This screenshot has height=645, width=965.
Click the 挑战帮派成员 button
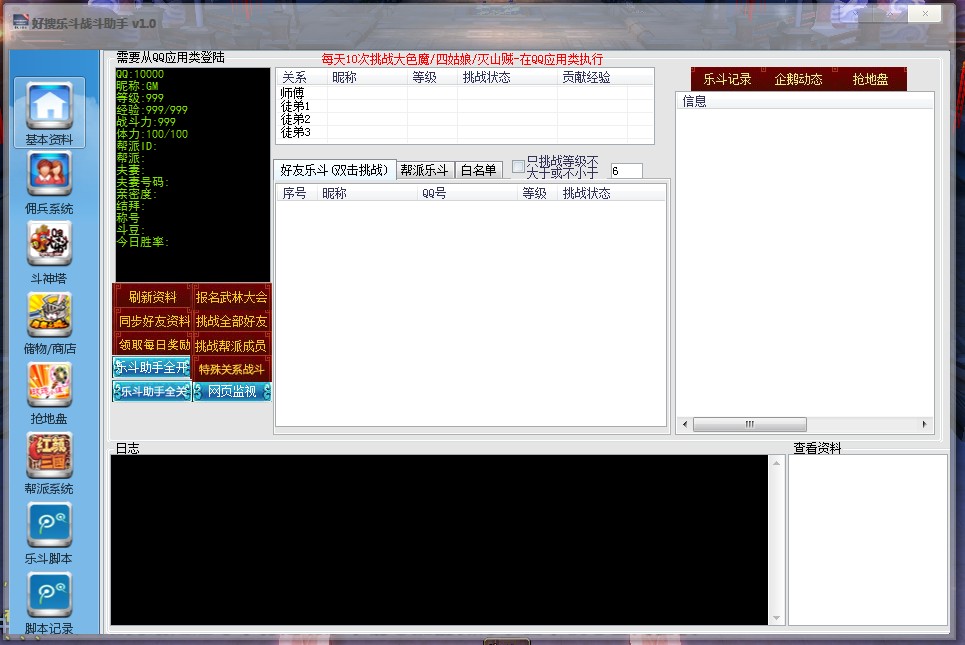pos(231,345)
